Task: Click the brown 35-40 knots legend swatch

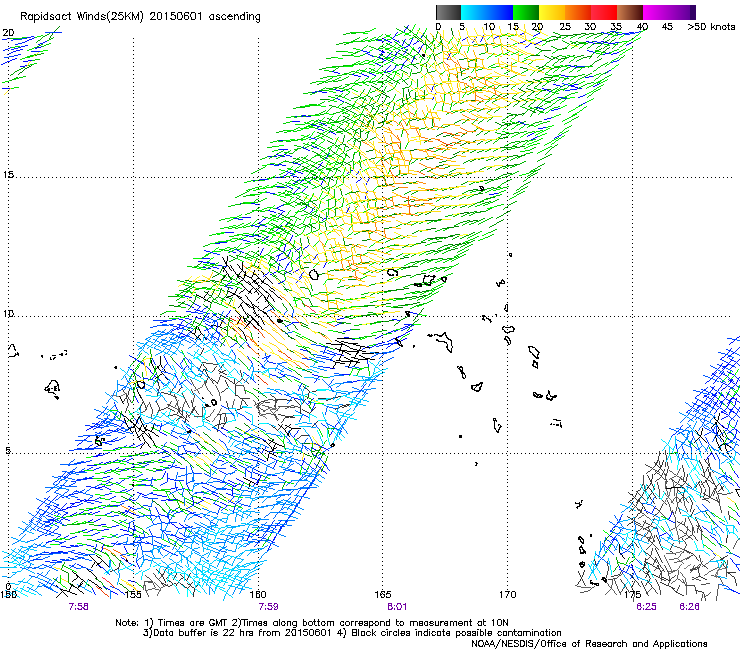Action: tap(630, 12)
